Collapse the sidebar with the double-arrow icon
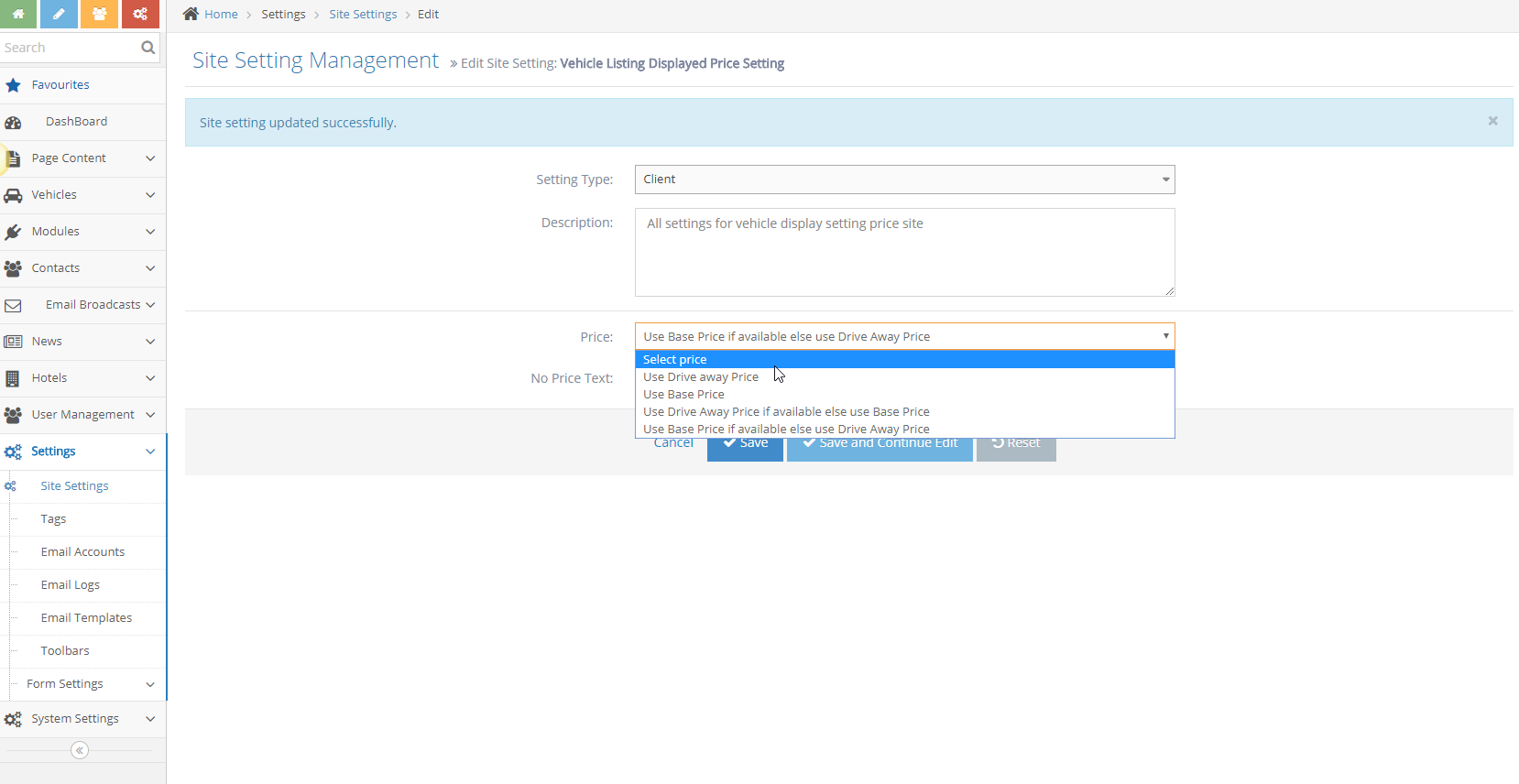 80,750
